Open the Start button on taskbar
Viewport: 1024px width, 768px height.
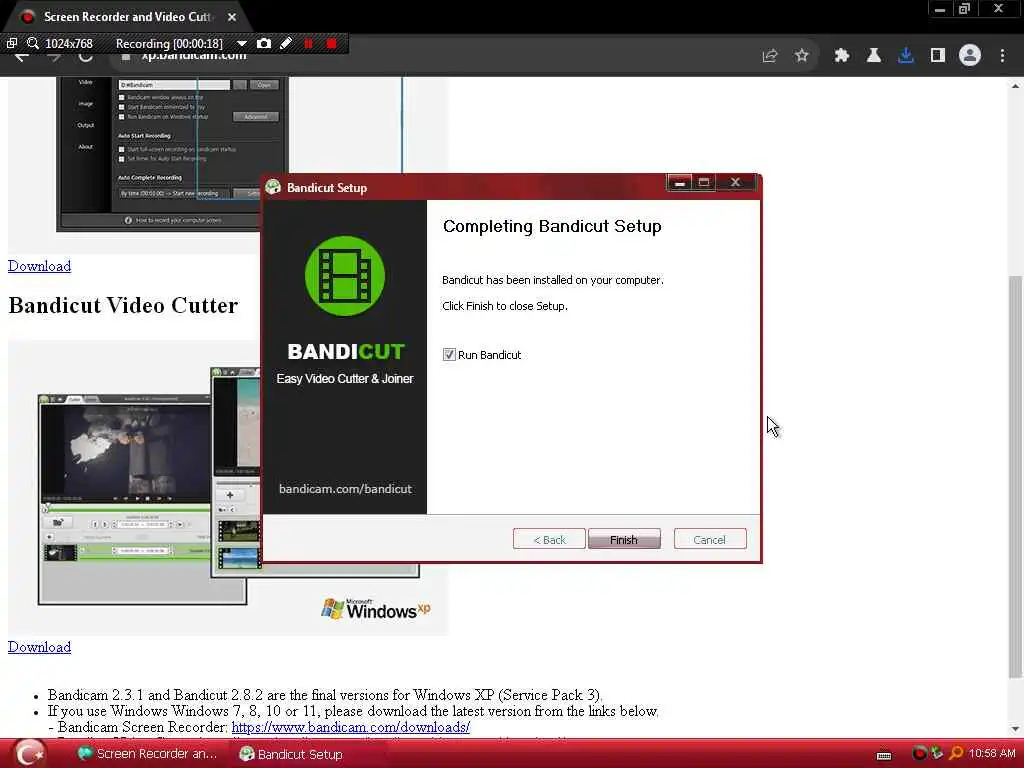[x=31, y=754]
